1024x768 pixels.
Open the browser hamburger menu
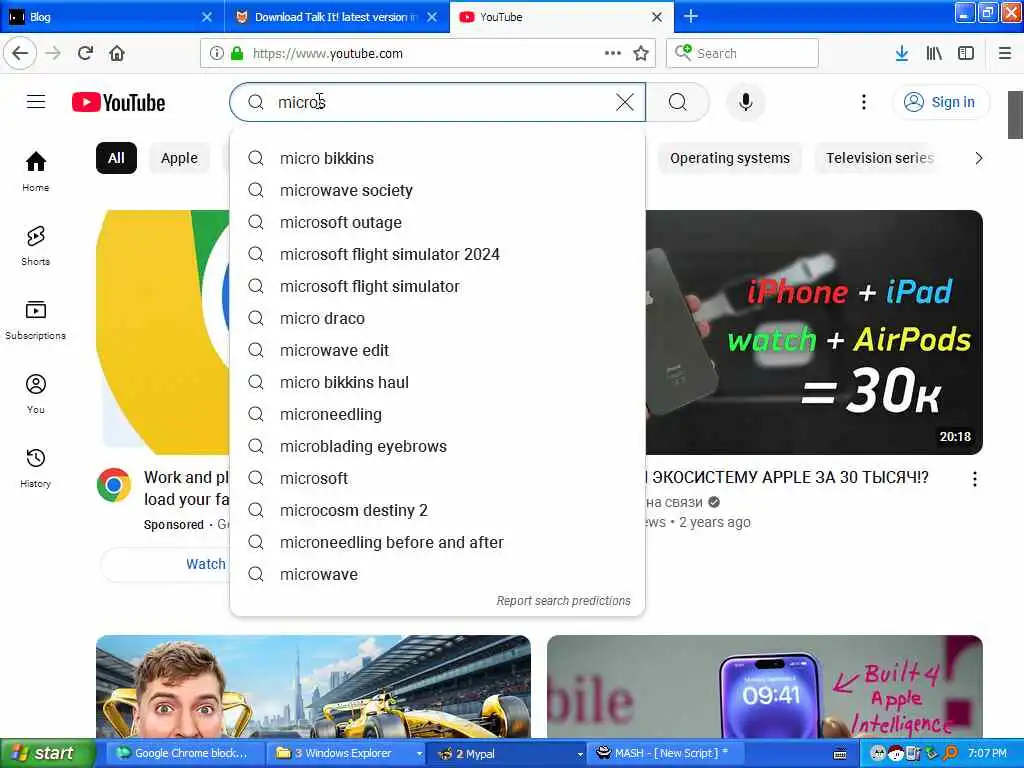point(1005,54)
